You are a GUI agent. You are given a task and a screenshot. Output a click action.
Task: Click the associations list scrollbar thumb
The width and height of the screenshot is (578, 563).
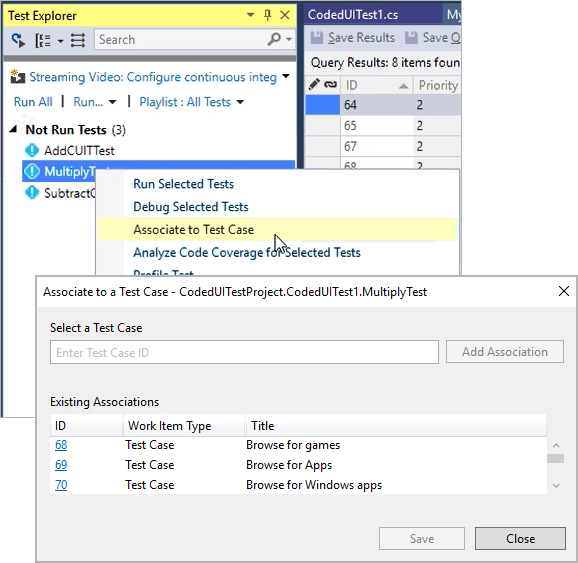tap(556, 458)
